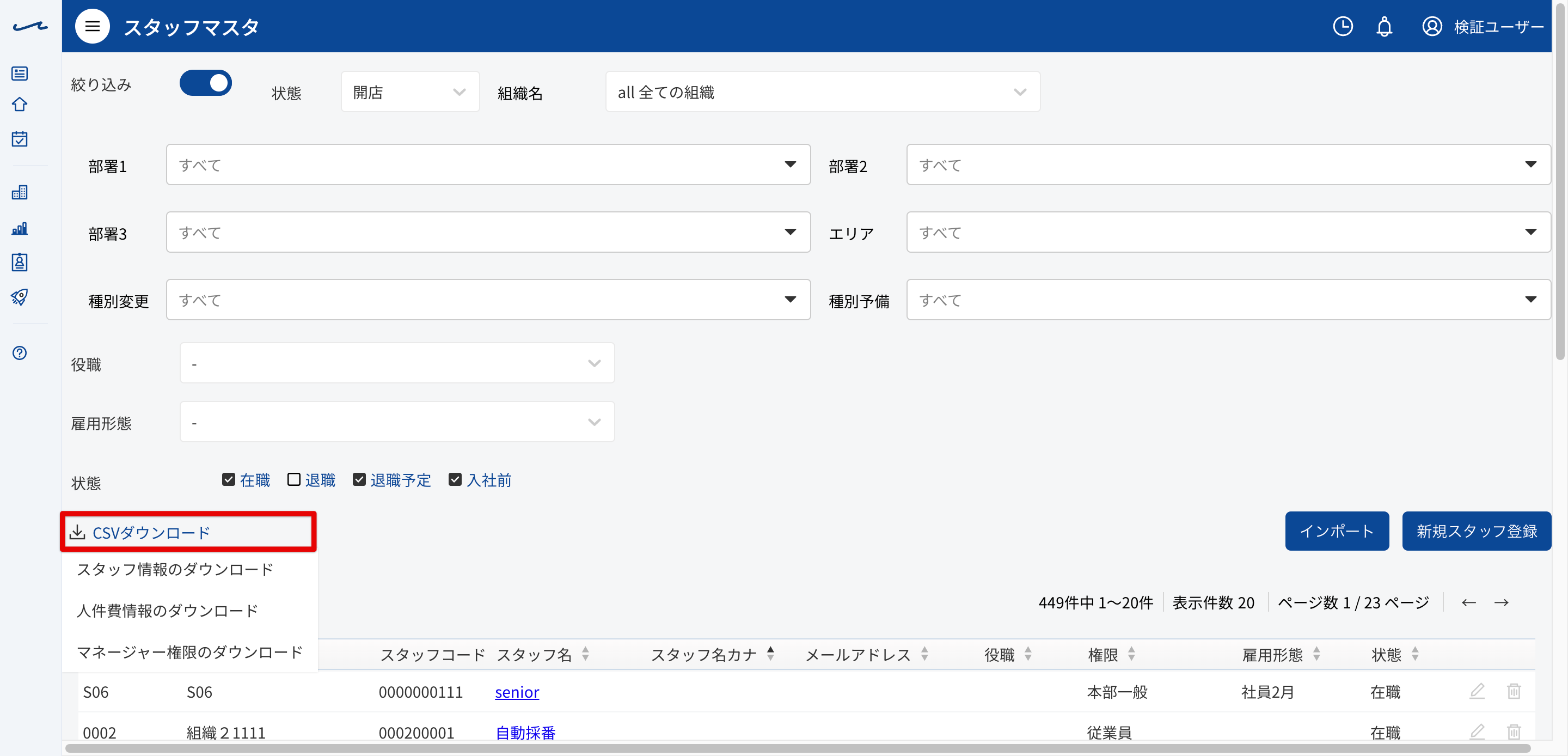
Task: Sort by スタッフ名 column arrows
Action: click(585, 654)
